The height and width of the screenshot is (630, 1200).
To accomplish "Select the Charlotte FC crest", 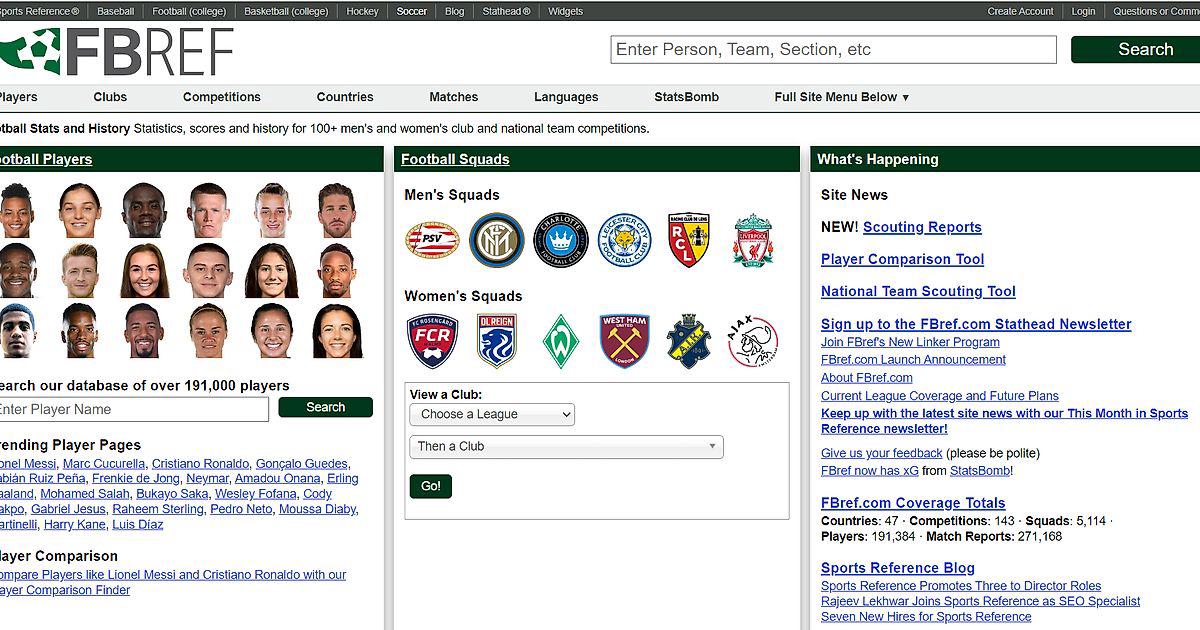I will click(x=560, y=240).
